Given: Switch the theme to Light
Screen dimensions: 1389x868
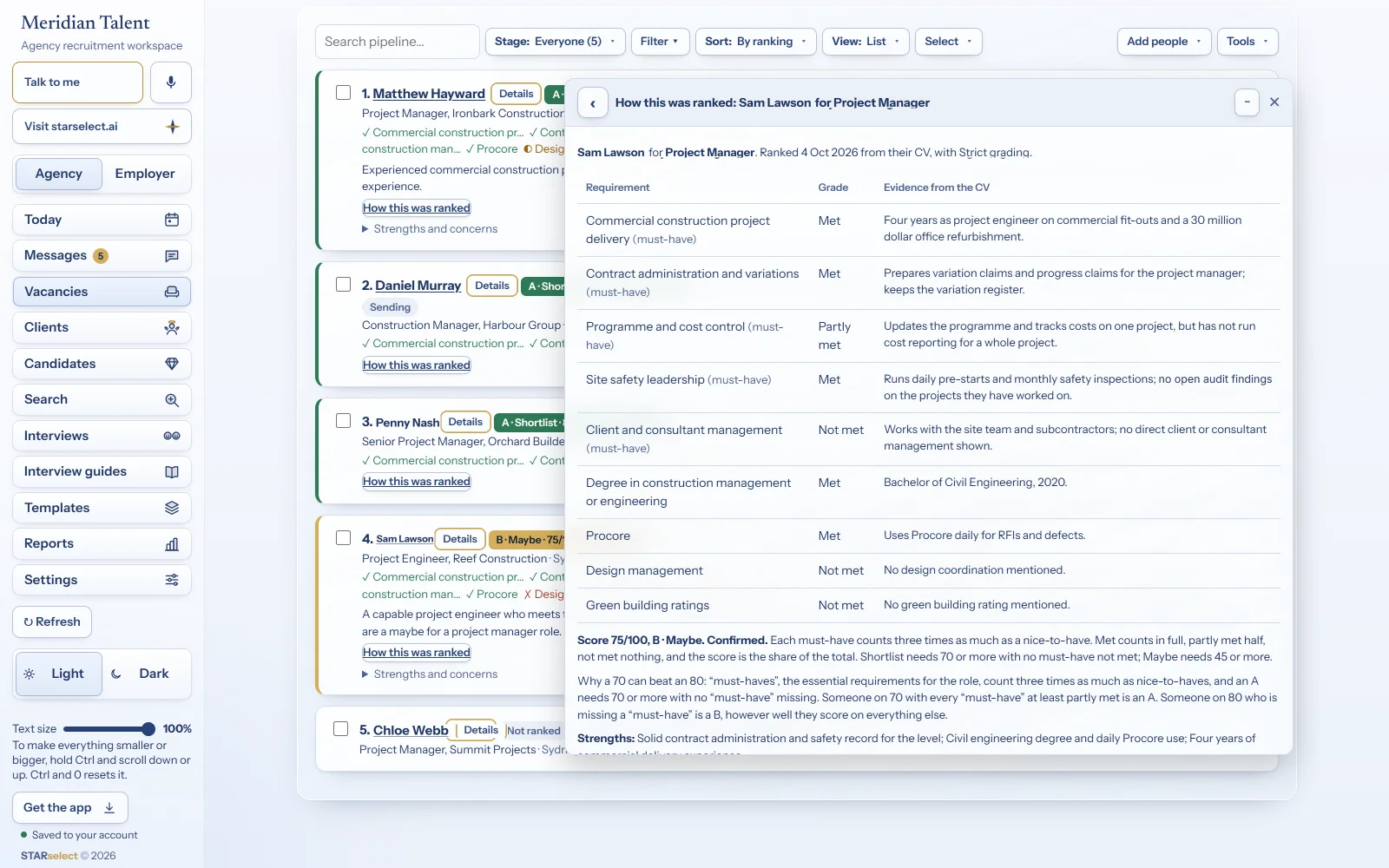Looking at the screenshot, I should [x=59, y=674].
